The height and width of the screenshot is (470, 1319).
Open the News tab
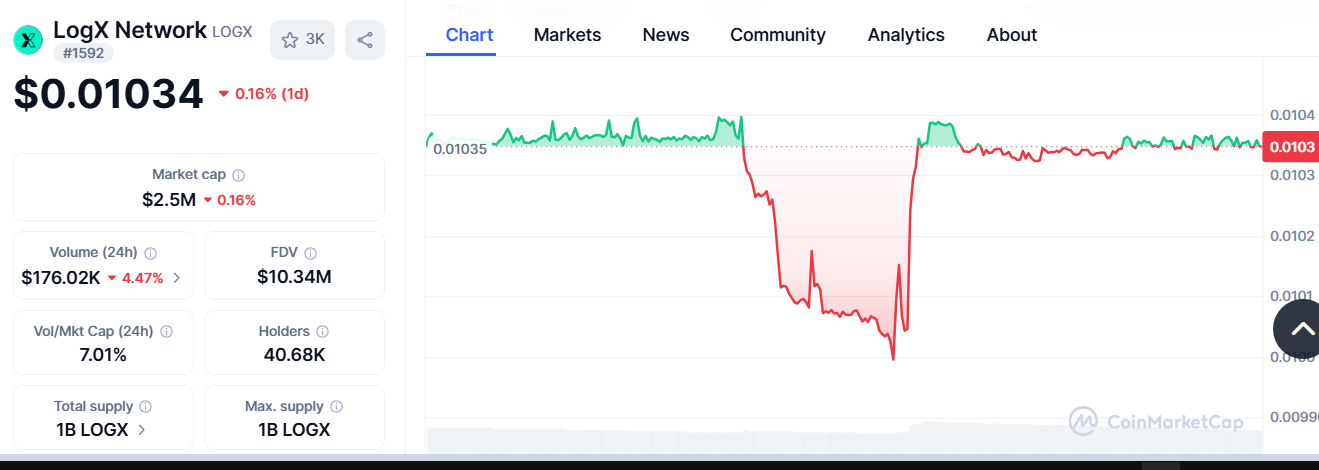666,35
